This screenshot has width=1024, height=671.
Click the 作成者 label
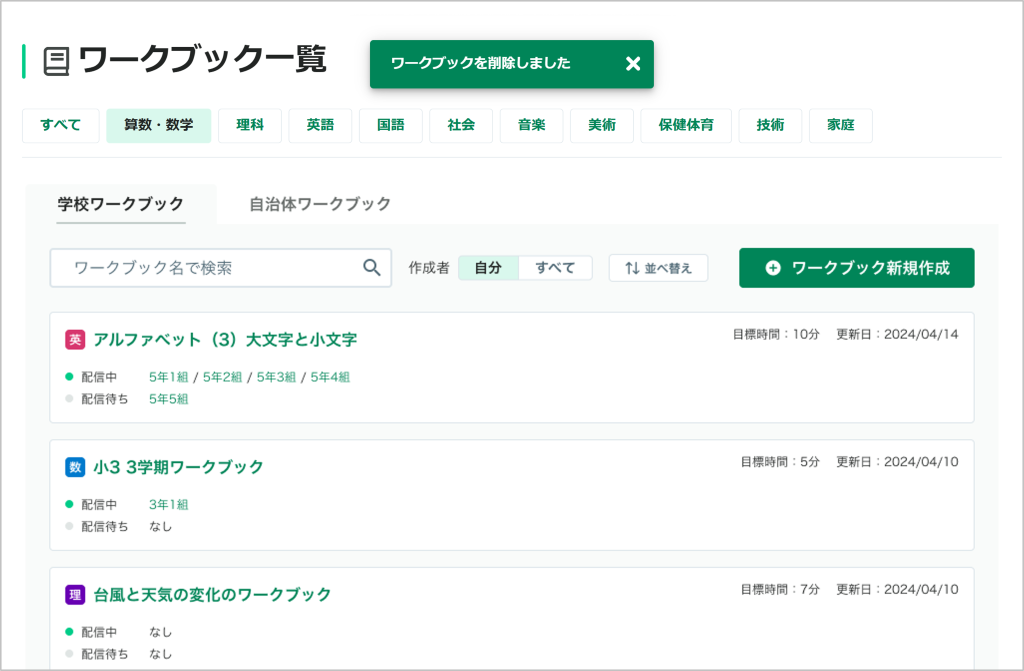pos(429,268)
